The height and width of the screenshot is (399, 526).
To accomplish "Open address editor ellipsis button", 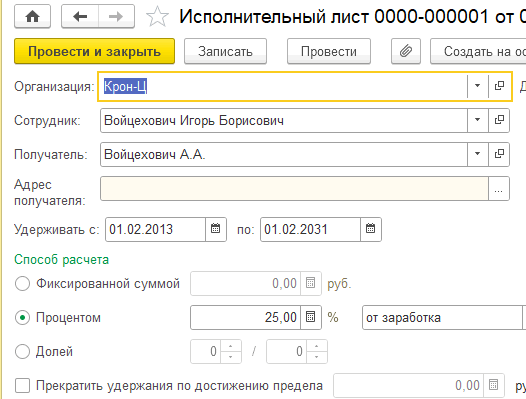I will [499, 189].
